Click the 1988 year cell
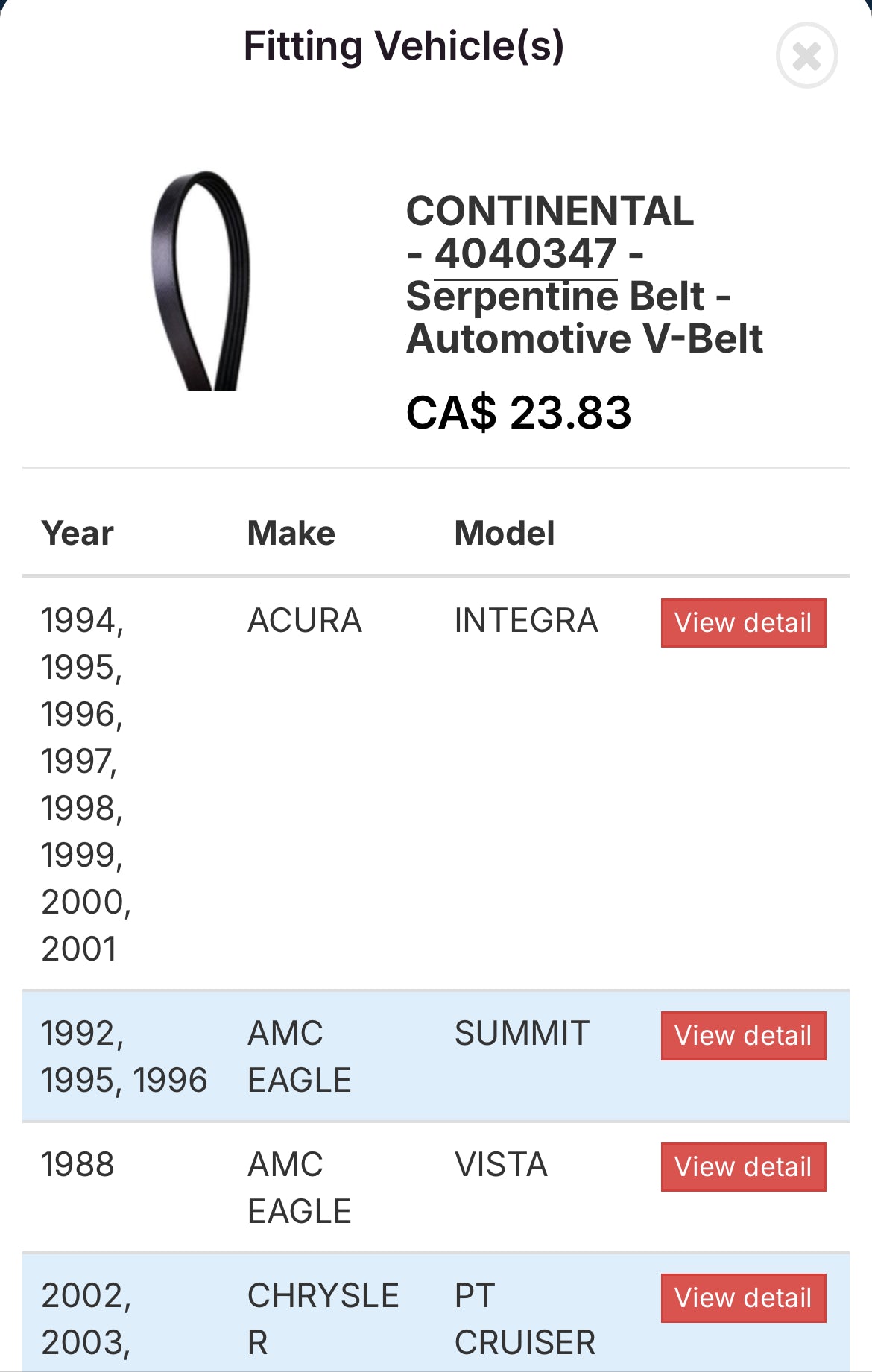The image size is (872, 1372). click(x=78, y=1165)
